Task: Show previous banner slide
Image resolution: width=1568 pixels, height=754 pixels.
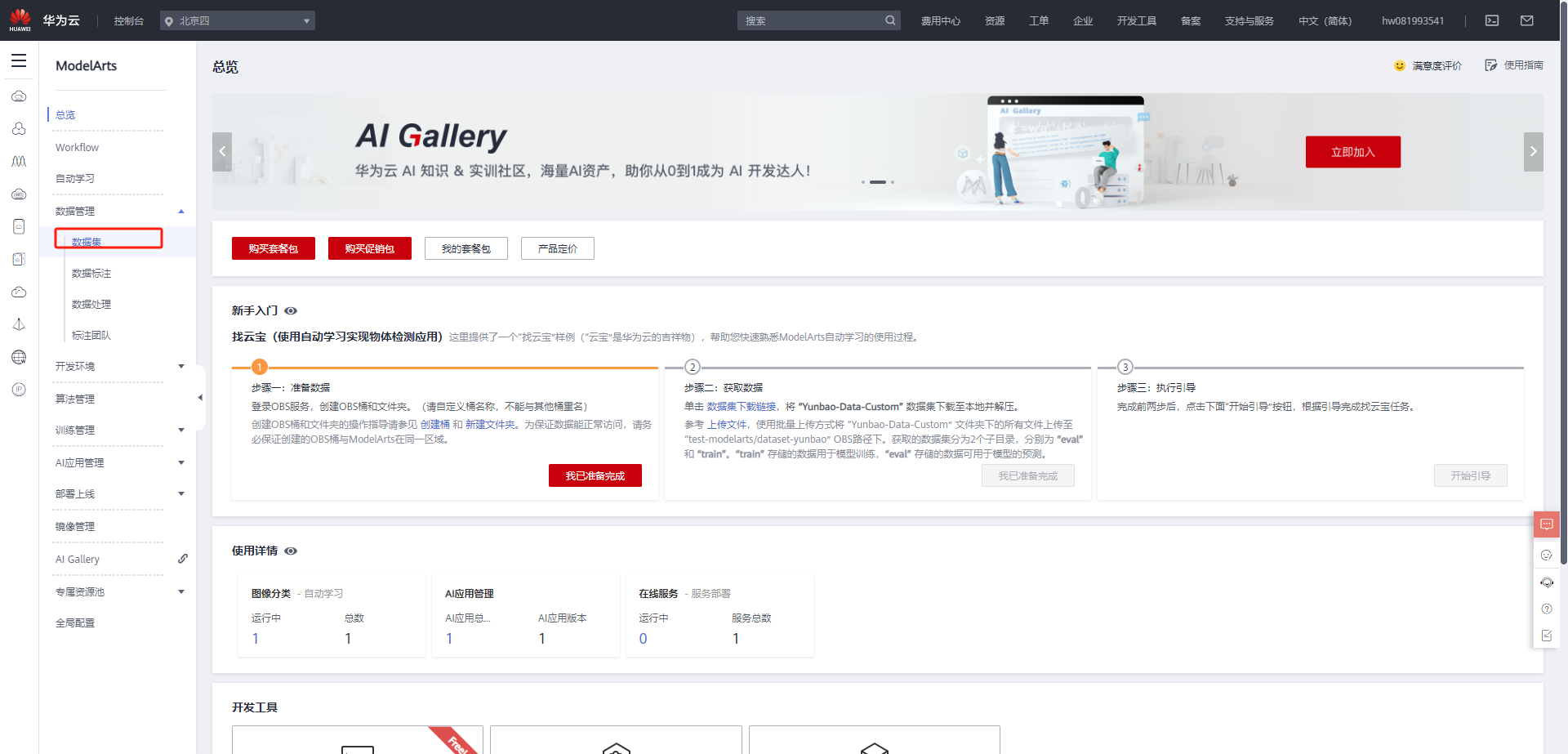Action: (222, 152)
